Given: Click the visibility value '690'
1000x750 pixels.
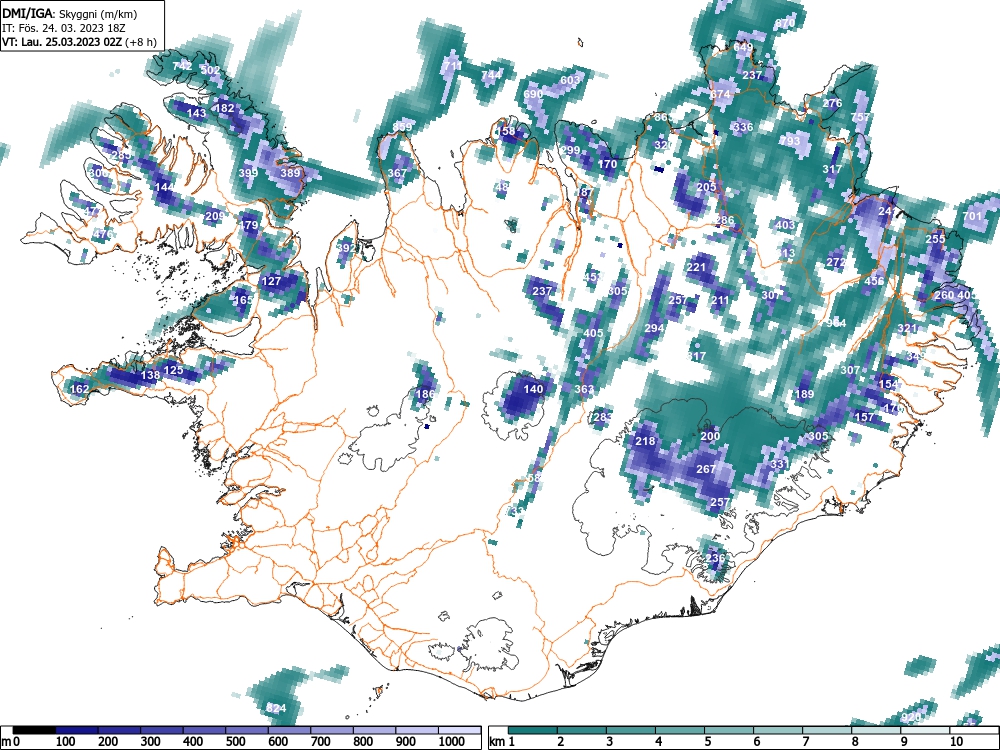Looking at the screenshot, I should (x=533, y=94).
